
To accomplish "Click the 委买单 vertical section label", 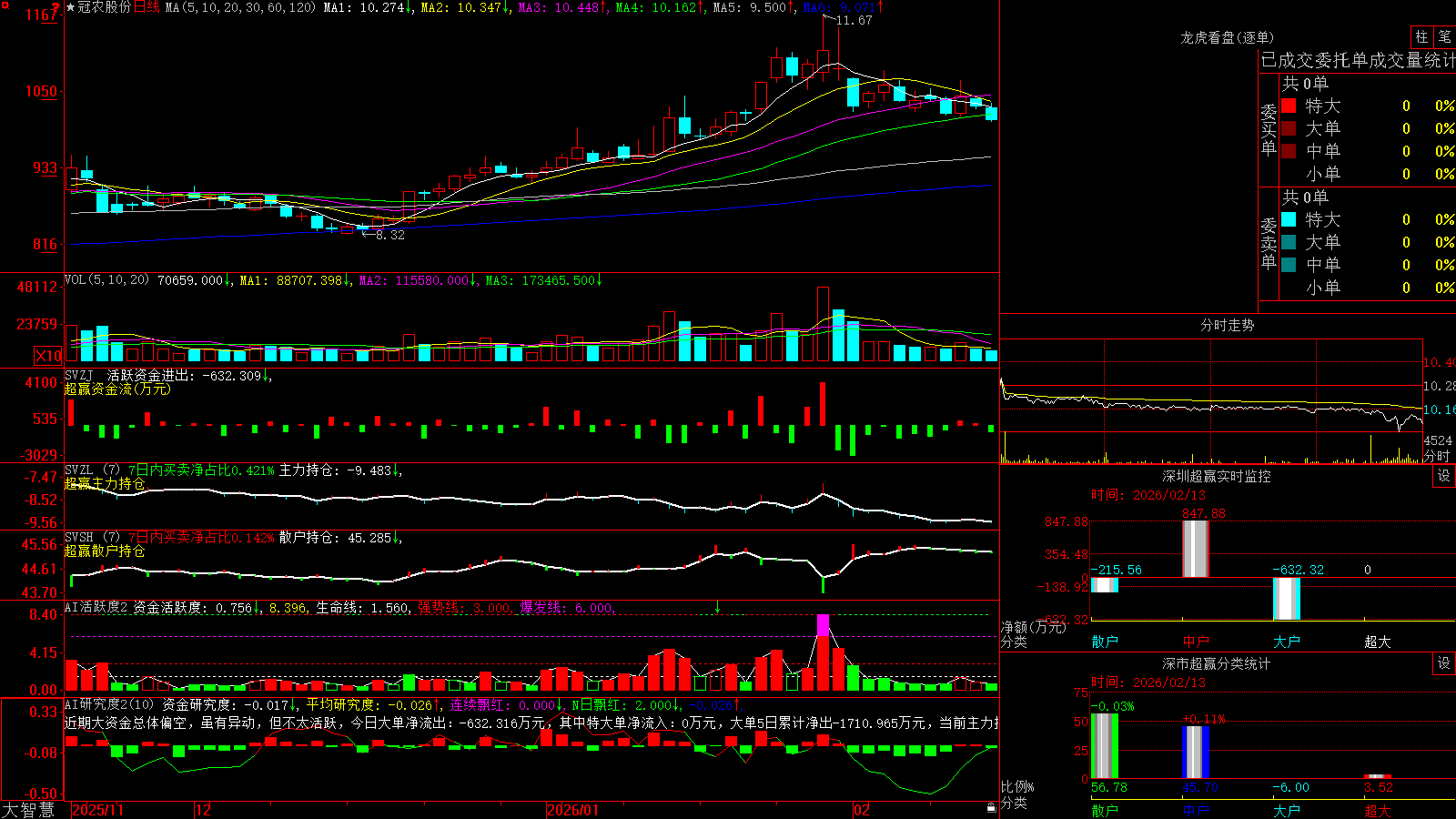I will pyautogui.click(x=1269, y=130).
